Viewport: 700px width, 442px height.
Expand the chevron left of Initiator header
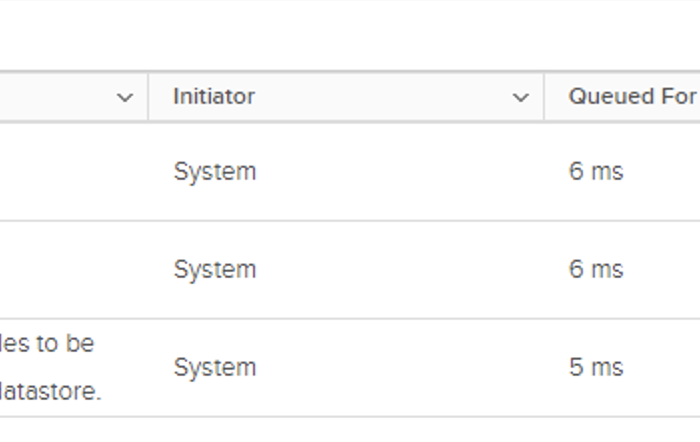tap(125, 98)
